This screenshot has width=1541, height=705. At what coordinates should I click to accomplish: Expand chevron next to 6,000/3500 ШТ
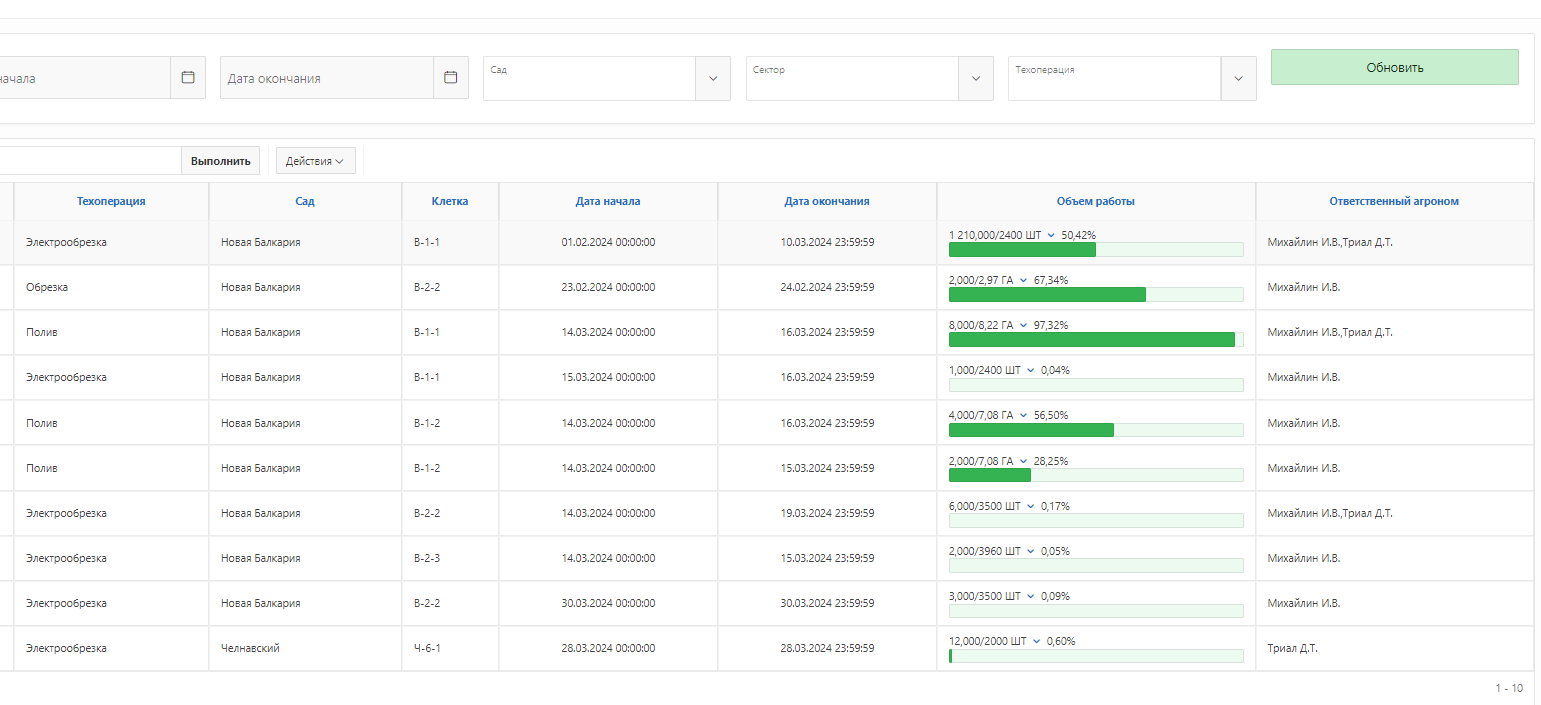(x=1031, y=506)
